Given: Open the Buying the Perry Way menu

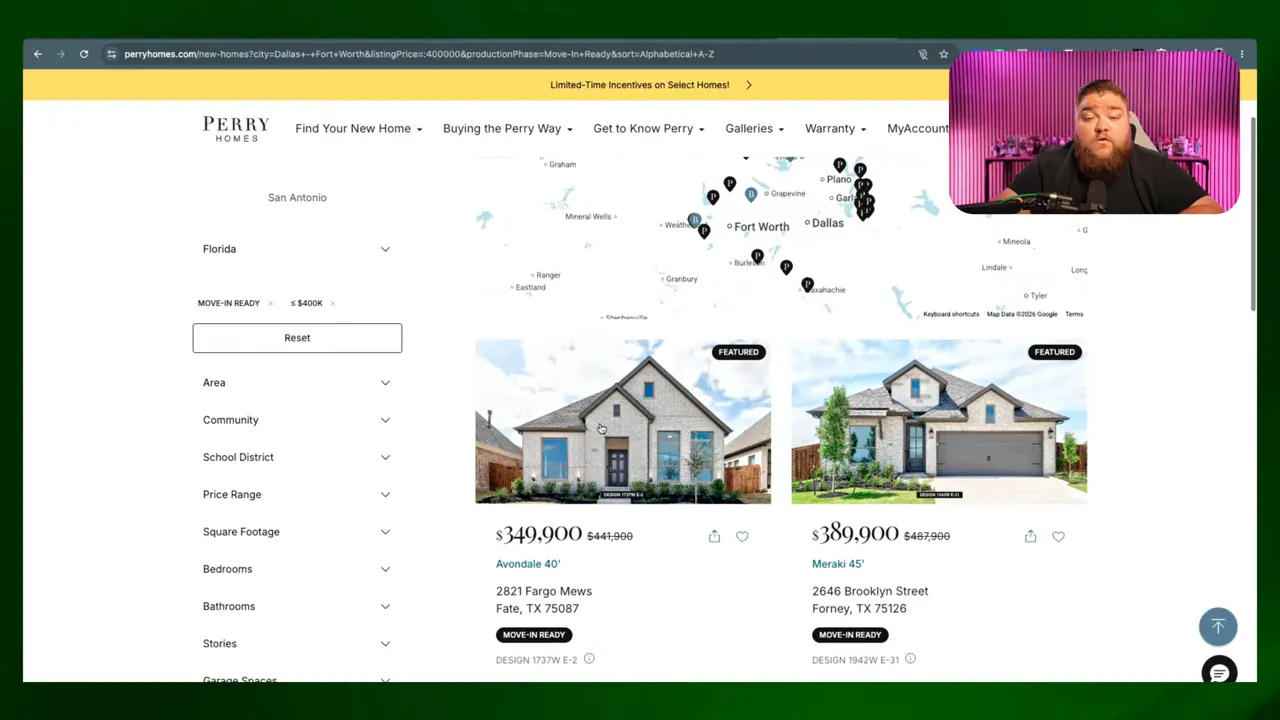Looking at the screenshot, I should coord(507,128).
